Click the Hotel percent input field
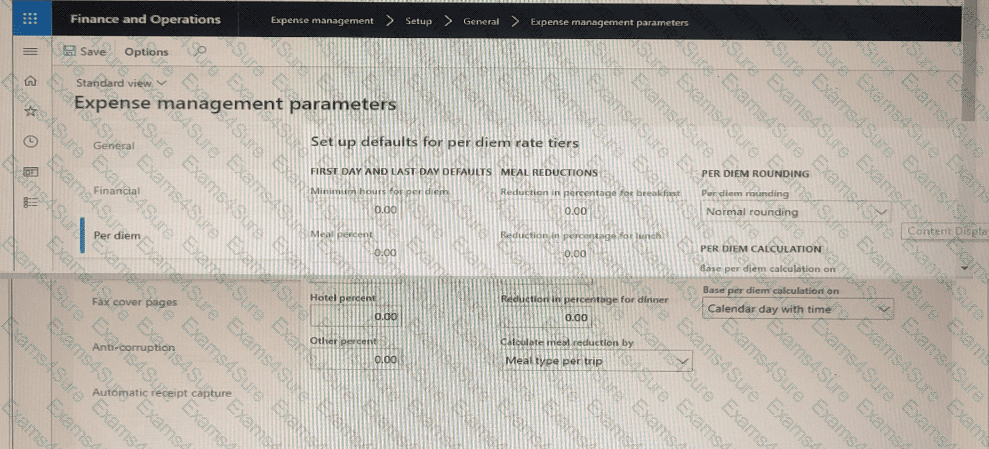The height and width of the screenshot is (449, 989). [x=355, y=317]
